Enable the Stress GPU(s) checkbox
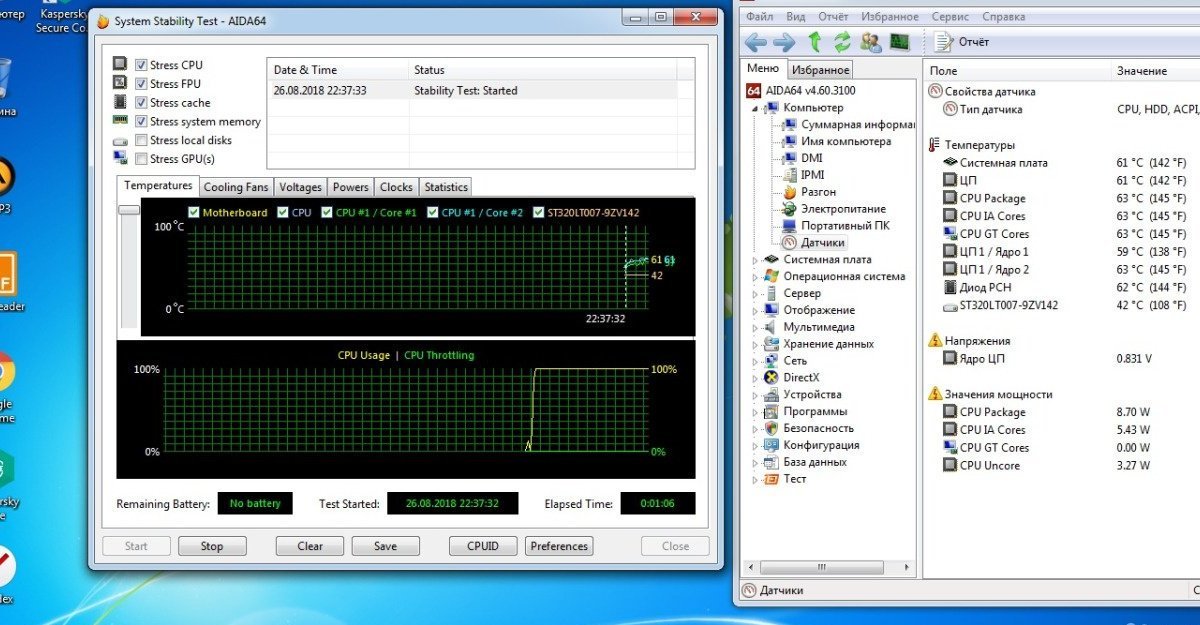Viewport: 1200px width, 625px height. (141, 159)
